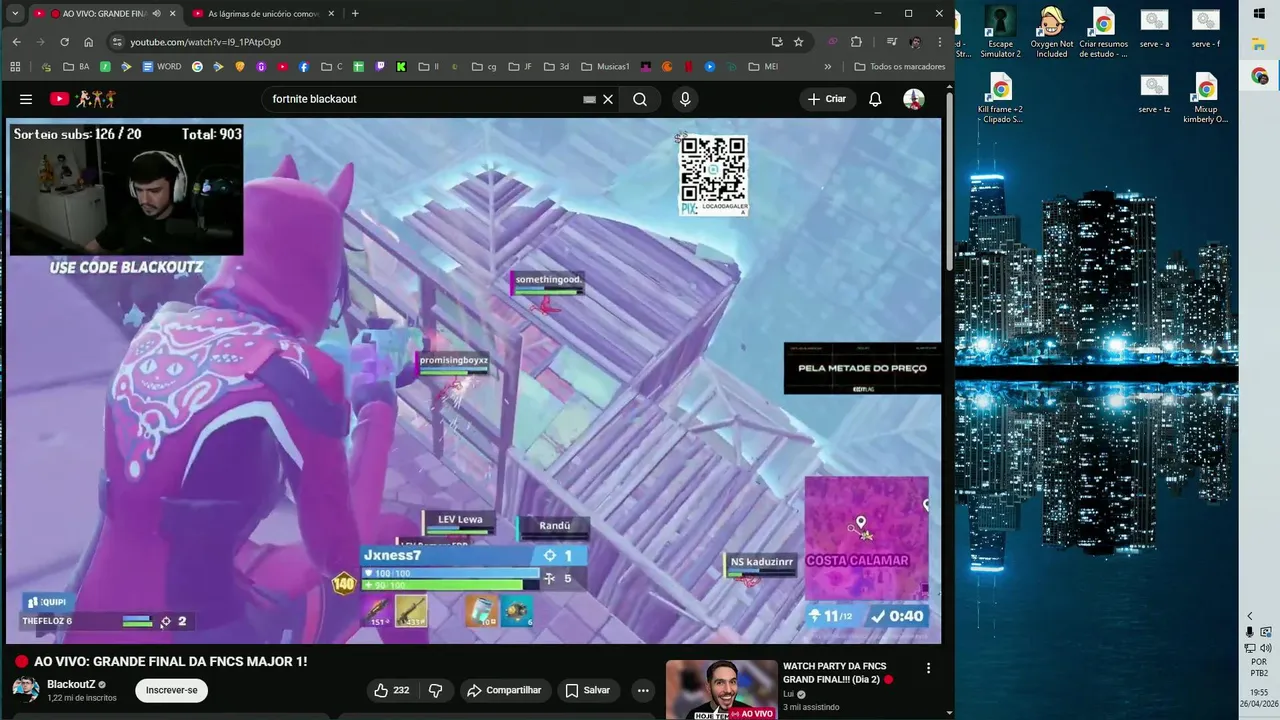Open the Google bookmark icon
The height and width of the screenshot is (720, 1280).
click(197, 67)
